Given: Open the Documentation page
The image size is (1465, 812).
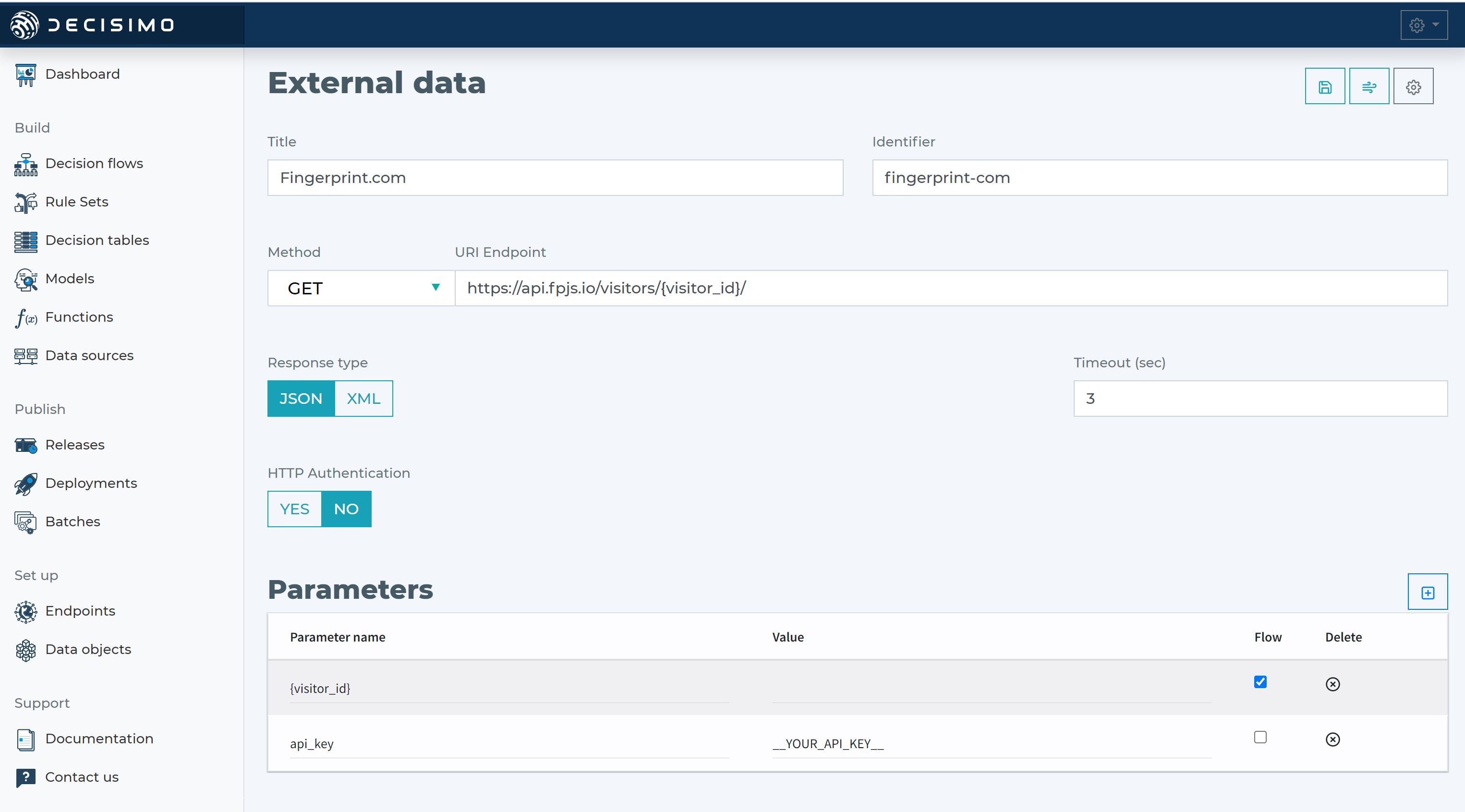Looking at the screenshot, I should click(99, 739).
